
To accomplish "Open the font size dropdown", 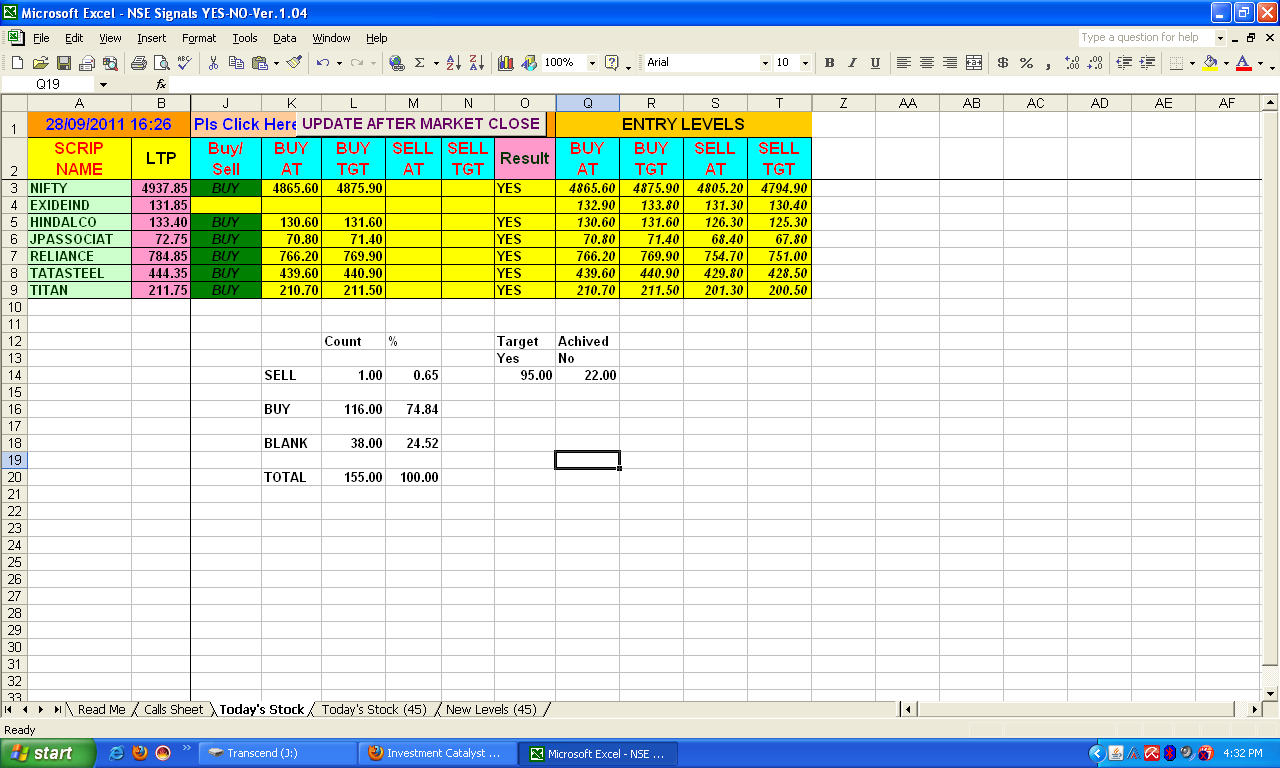I will click(807, 63).
